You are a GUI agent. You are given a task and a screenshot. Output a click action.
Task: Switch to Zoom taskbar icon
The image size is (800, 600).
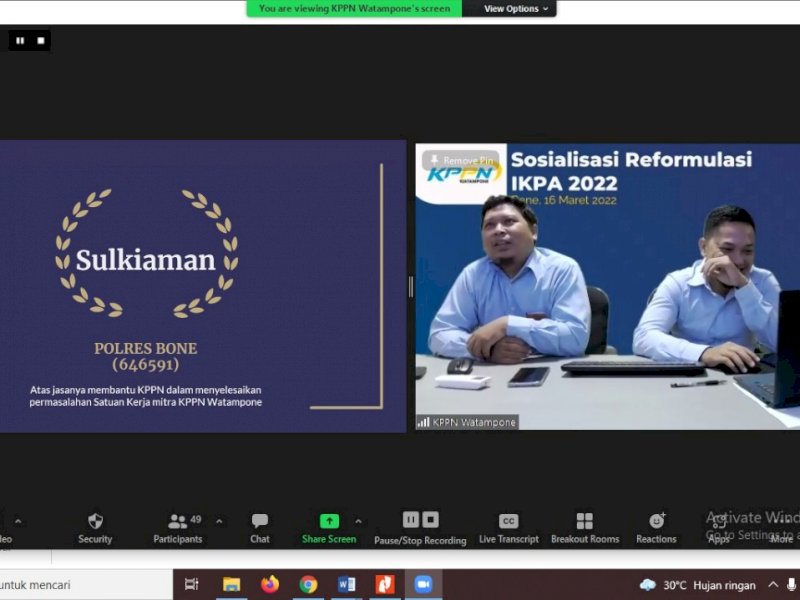coord(423,584)
